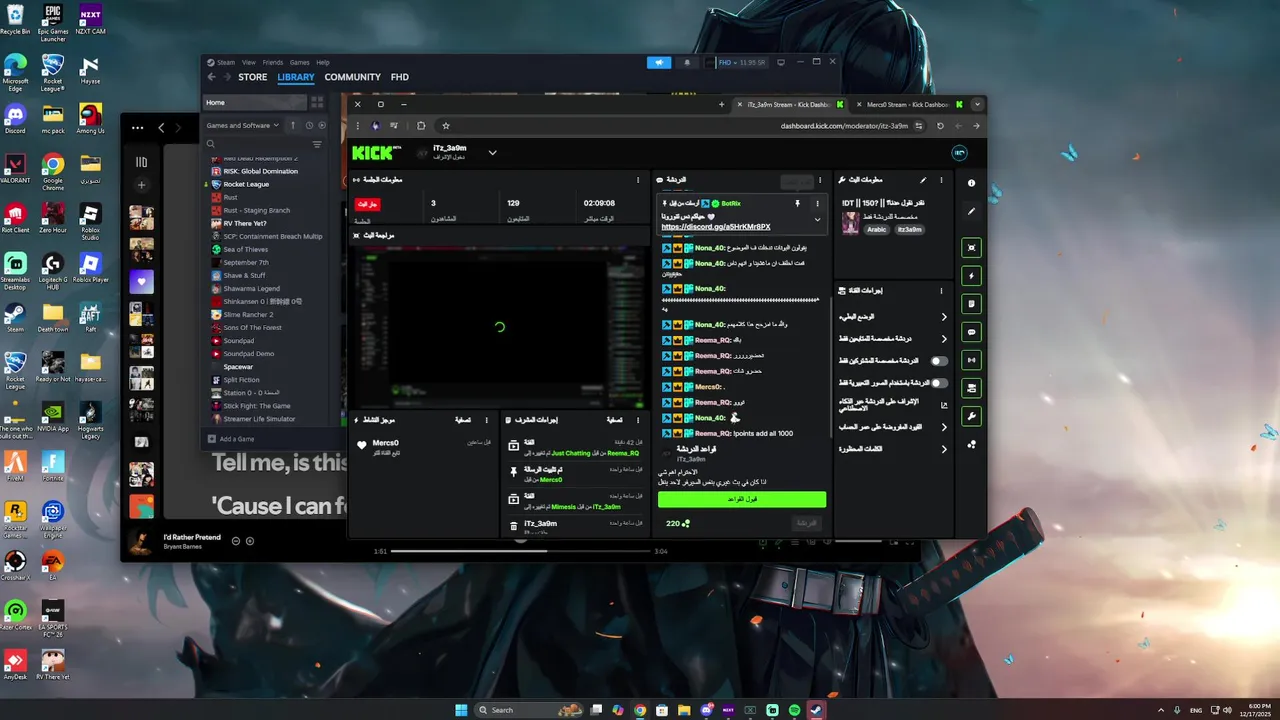The width and height of the screenshot is (1280, 720).
Task: Open VALORANT desktop shortcut
Action: pyautogui.click(x=15, y=169)
